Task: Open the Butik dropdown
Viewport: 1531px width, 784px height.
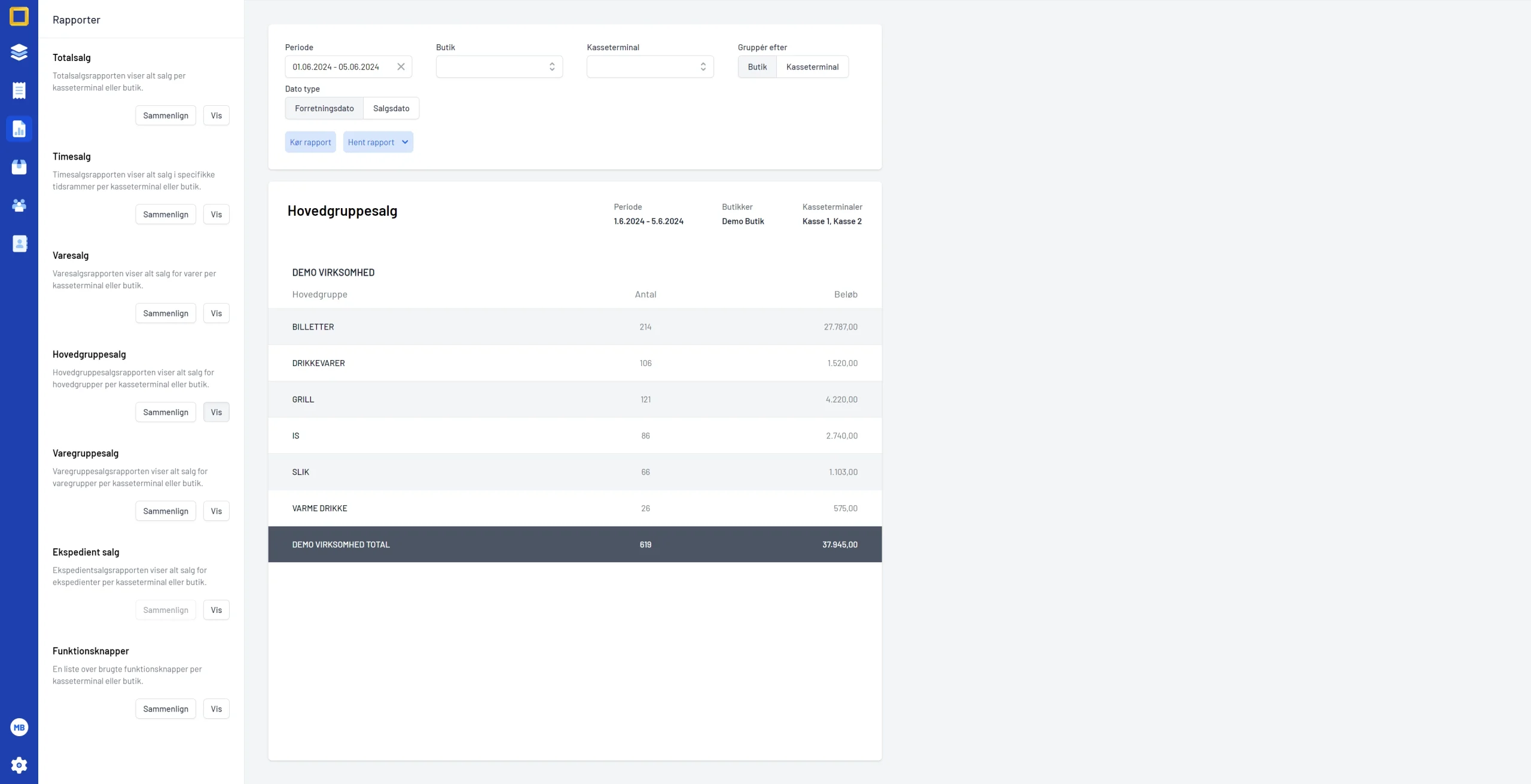Action: coord(499,67)
